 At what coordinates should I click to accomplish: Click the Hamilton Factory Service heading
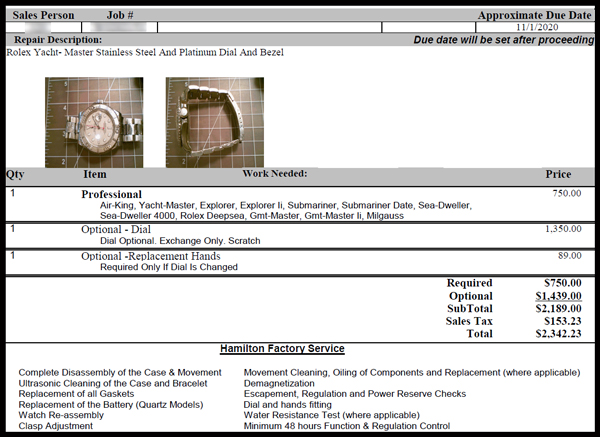pyautogui.click(x=282, y=349)
